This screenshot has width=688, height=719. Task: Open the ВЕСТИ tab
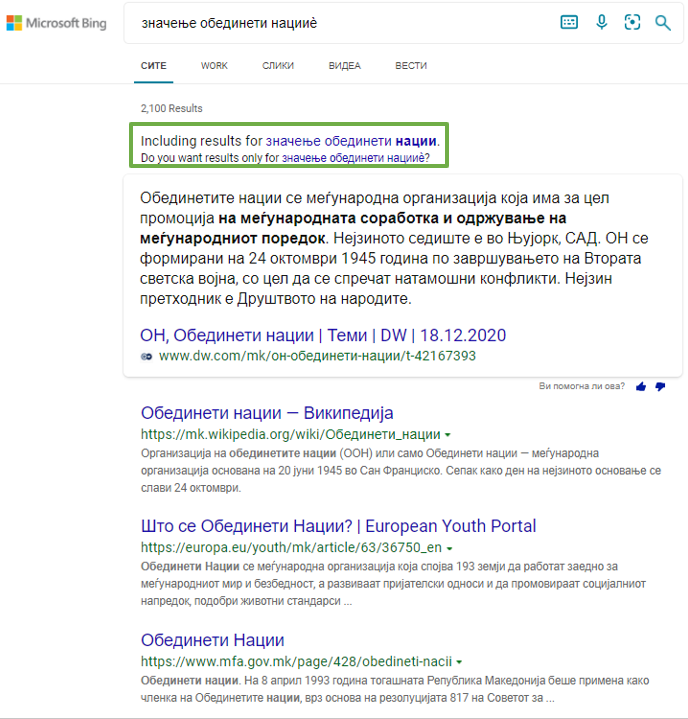(411, 66)
